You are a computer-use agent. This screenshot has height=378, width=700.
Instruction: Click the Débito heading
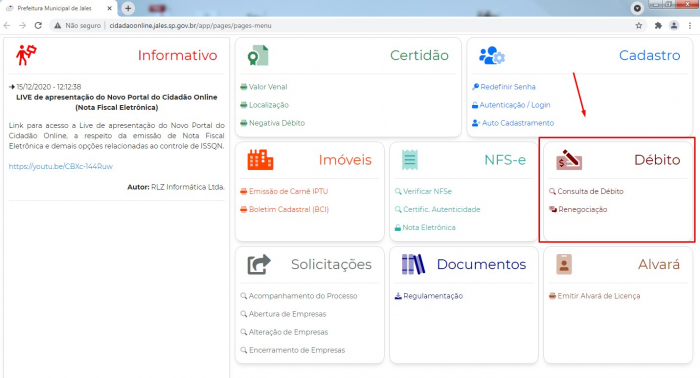657,160
